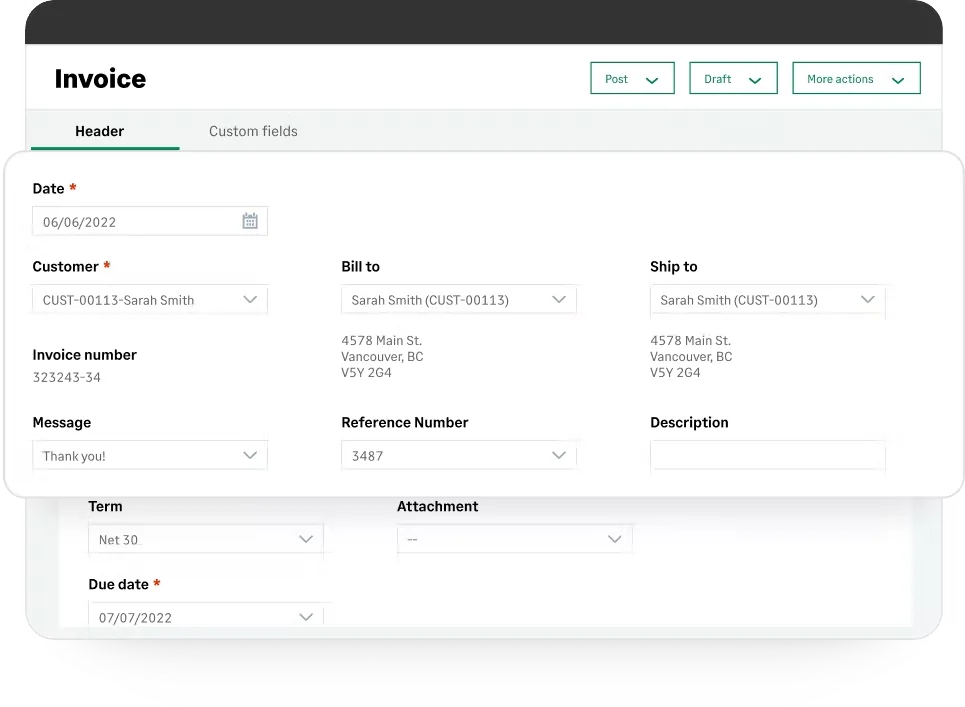Viewport: 965px width, 707px height.
Task: Click Ship to postal code V5Y 2G4
Action: click(675, 372)
